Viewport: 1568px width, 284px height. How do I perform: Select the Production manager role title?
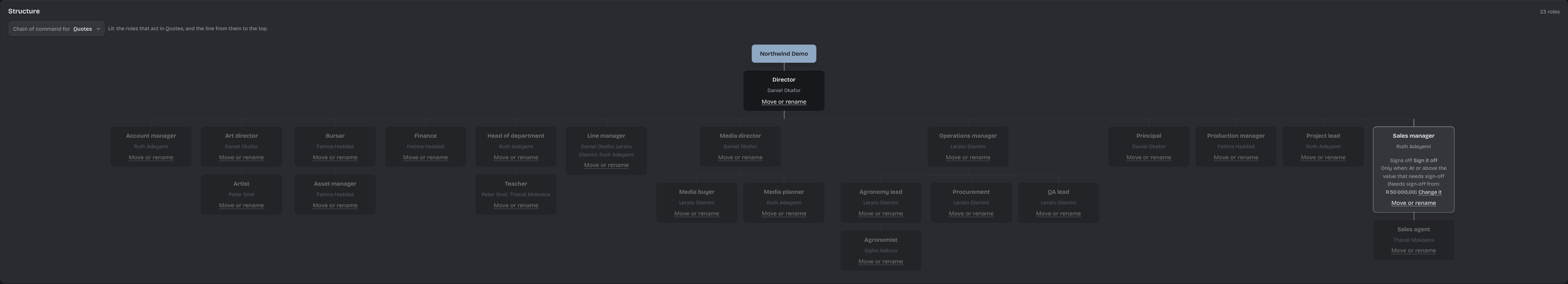1235,136
